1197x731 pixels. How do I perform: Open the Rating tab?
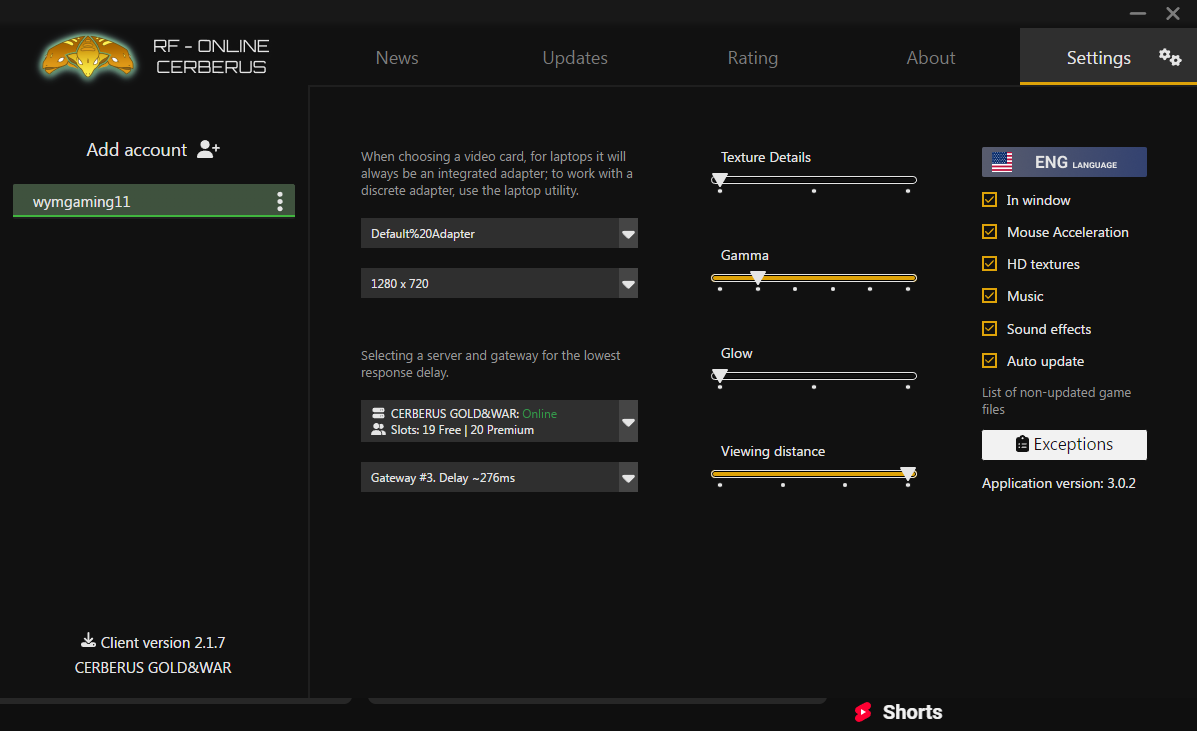(752, 58)
